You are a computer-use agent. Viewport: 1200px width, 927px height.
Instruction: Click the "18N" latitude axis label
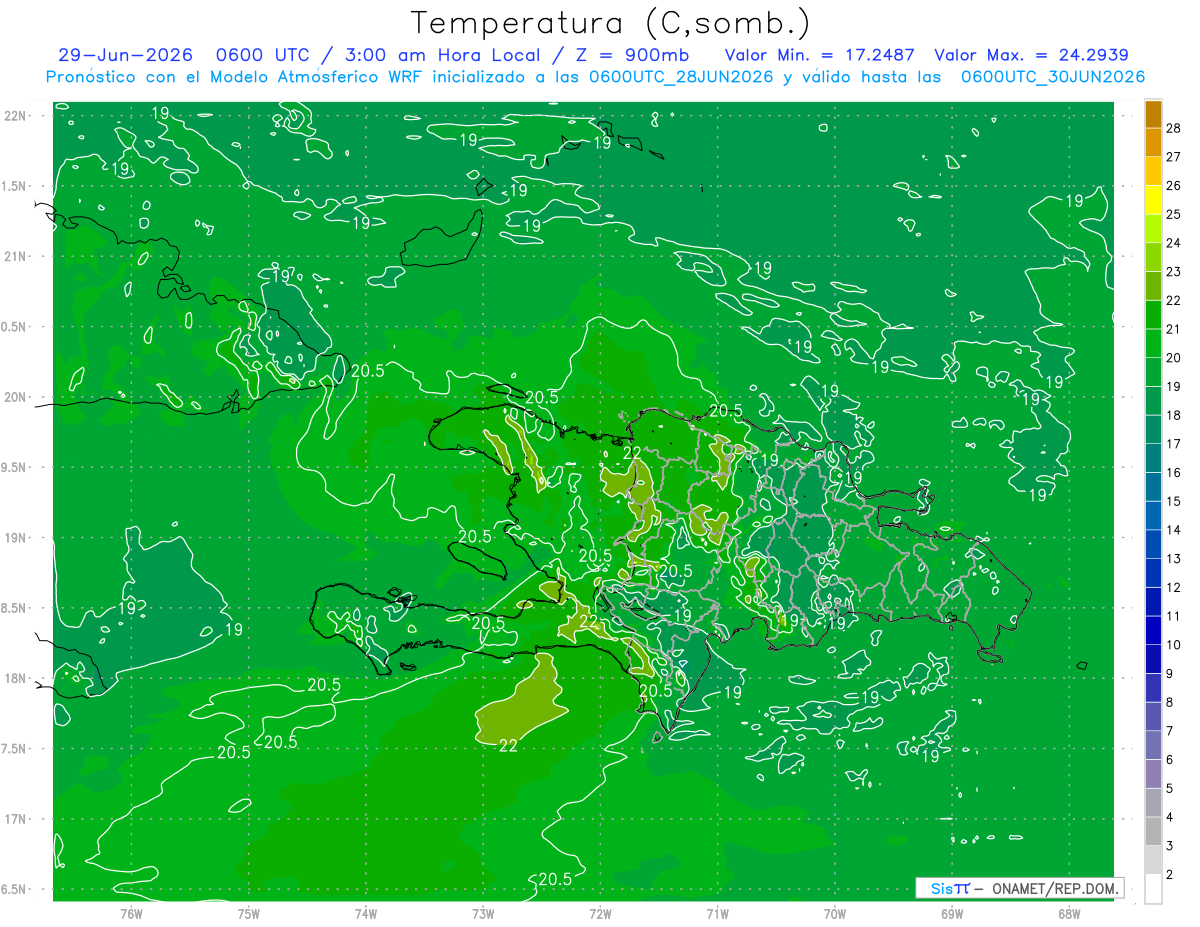click(17, 678)
